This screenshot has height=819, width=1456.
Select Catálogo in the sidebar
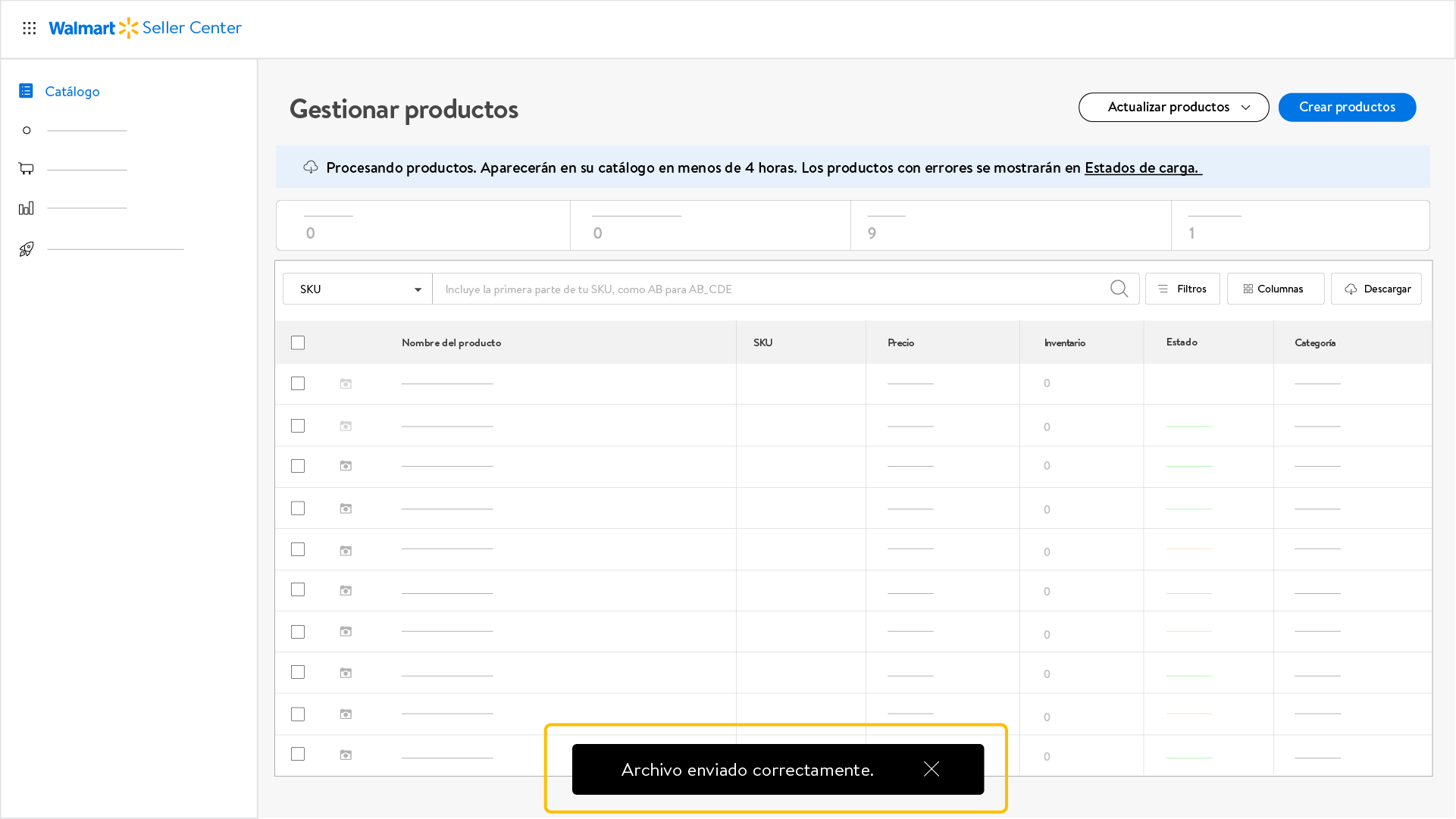pos(72,92)
